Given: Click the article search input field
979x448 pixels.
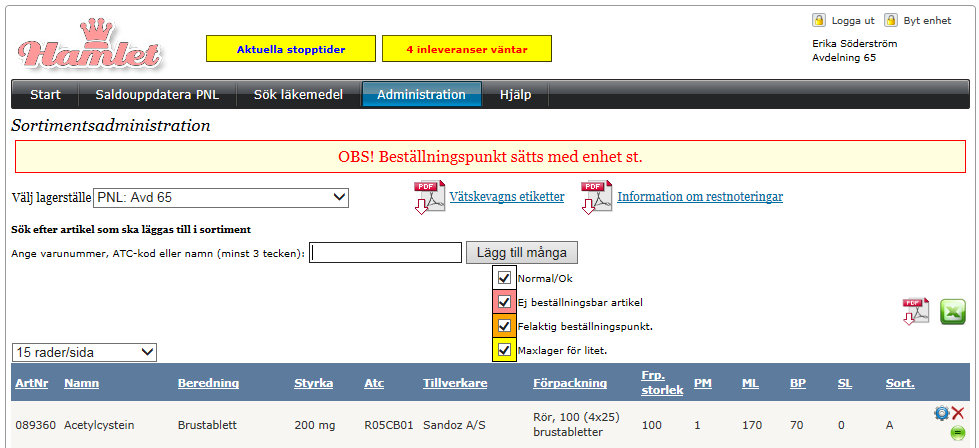Looking at the screenshot, I should 386,253.
